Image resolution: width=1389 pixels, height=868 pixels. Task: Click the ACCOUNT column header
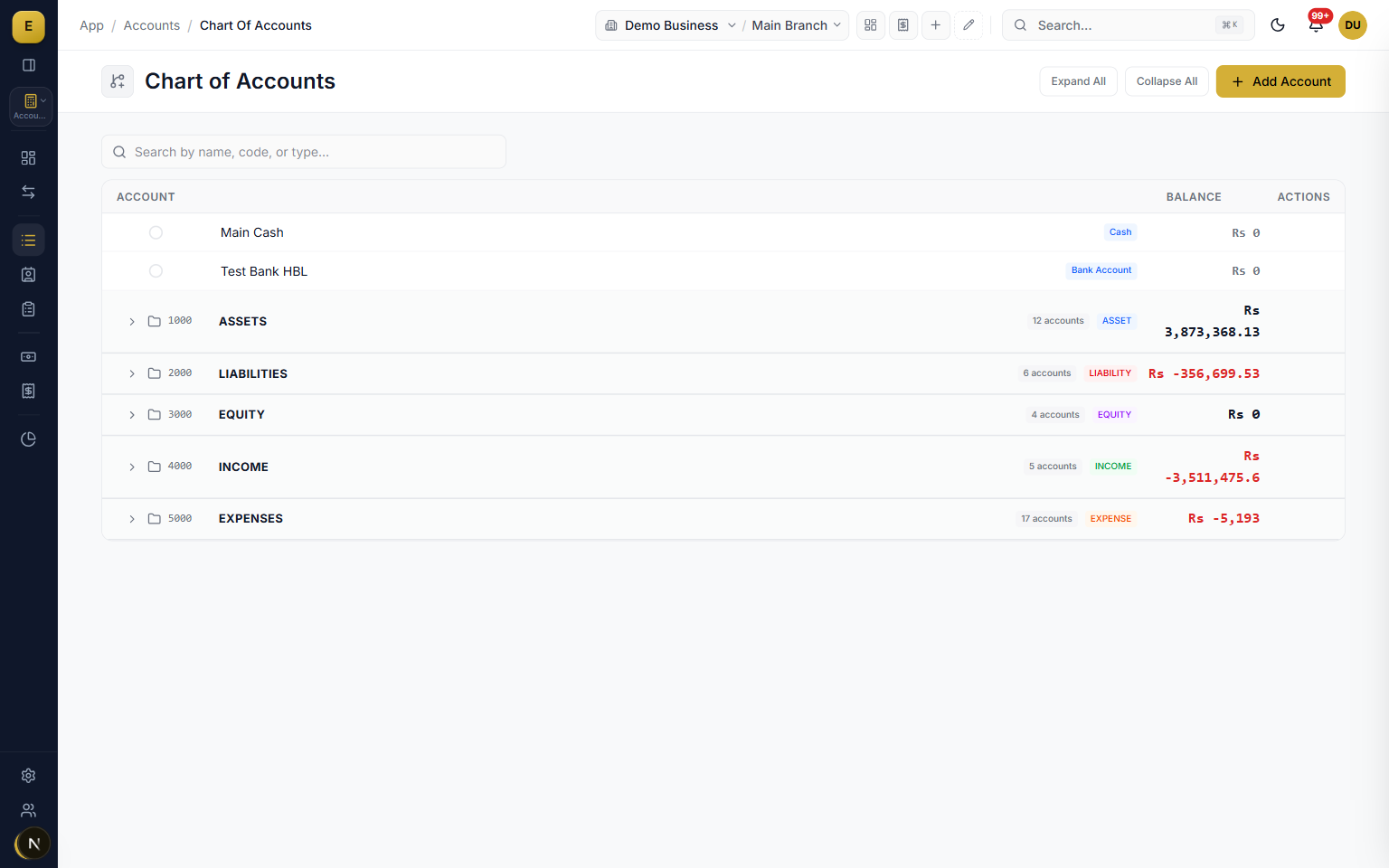pyautogui.click(x=146, y=197)
